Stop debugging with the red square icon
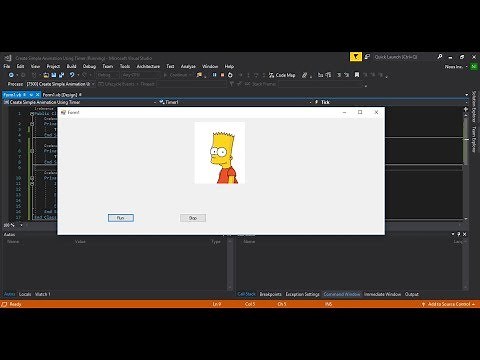Image resolution: width=480 pixels, height=360 pixels. 222,75
